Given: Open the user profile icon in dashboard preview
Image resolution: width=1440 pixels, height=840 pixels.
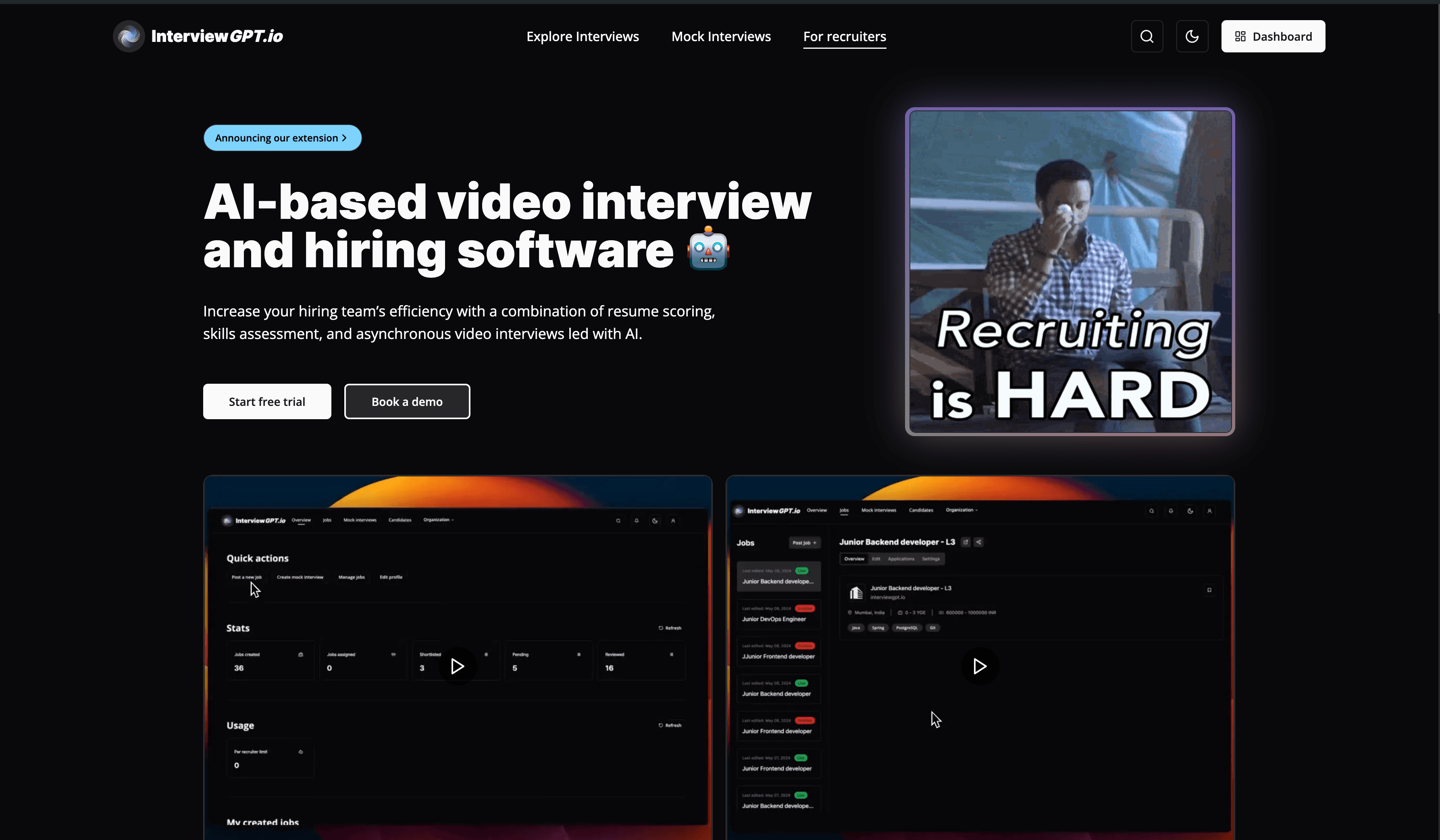Looking at the screenshot, I should (674, 521).
